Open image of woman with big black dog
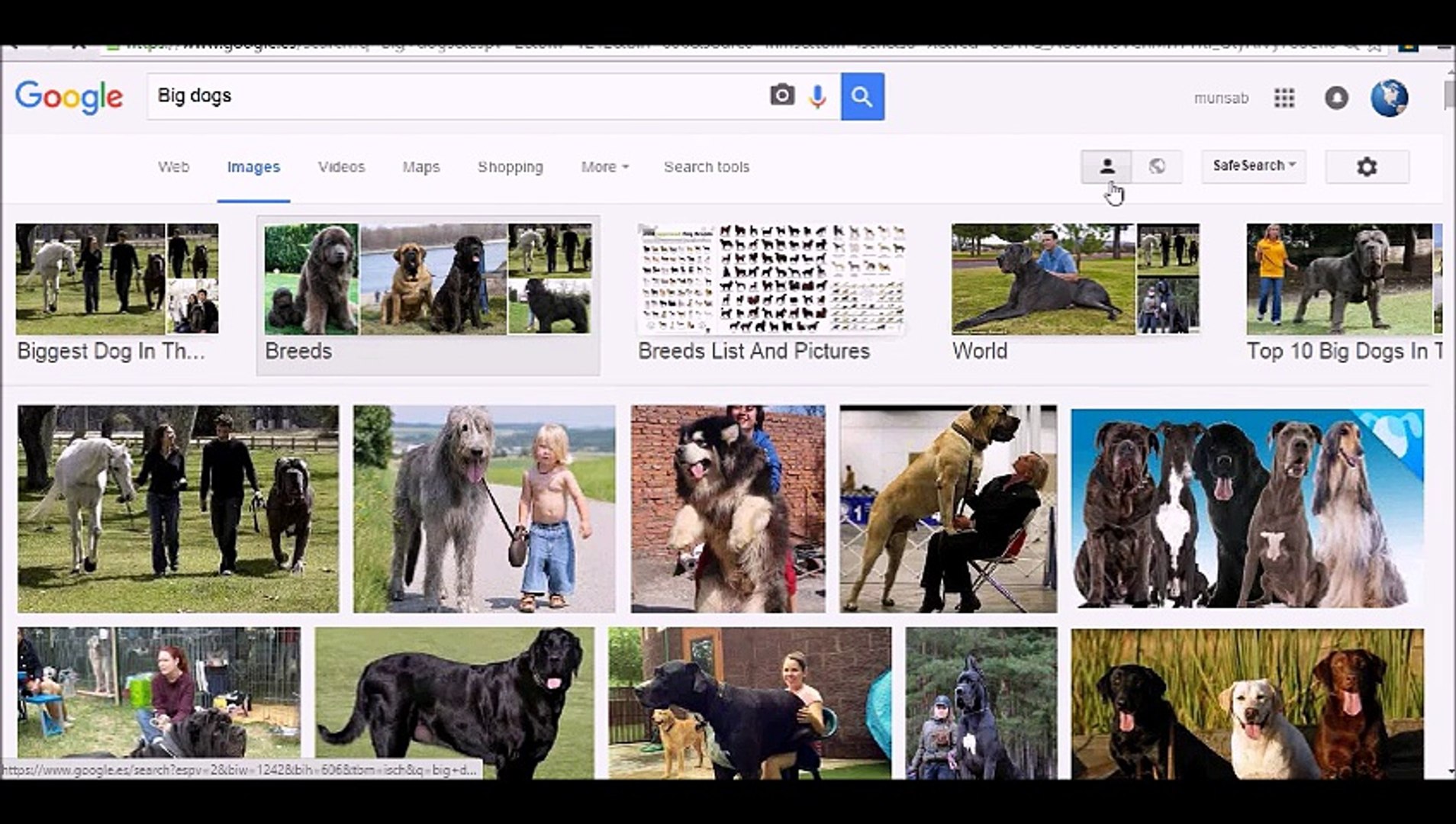 [x=749, y=703]
